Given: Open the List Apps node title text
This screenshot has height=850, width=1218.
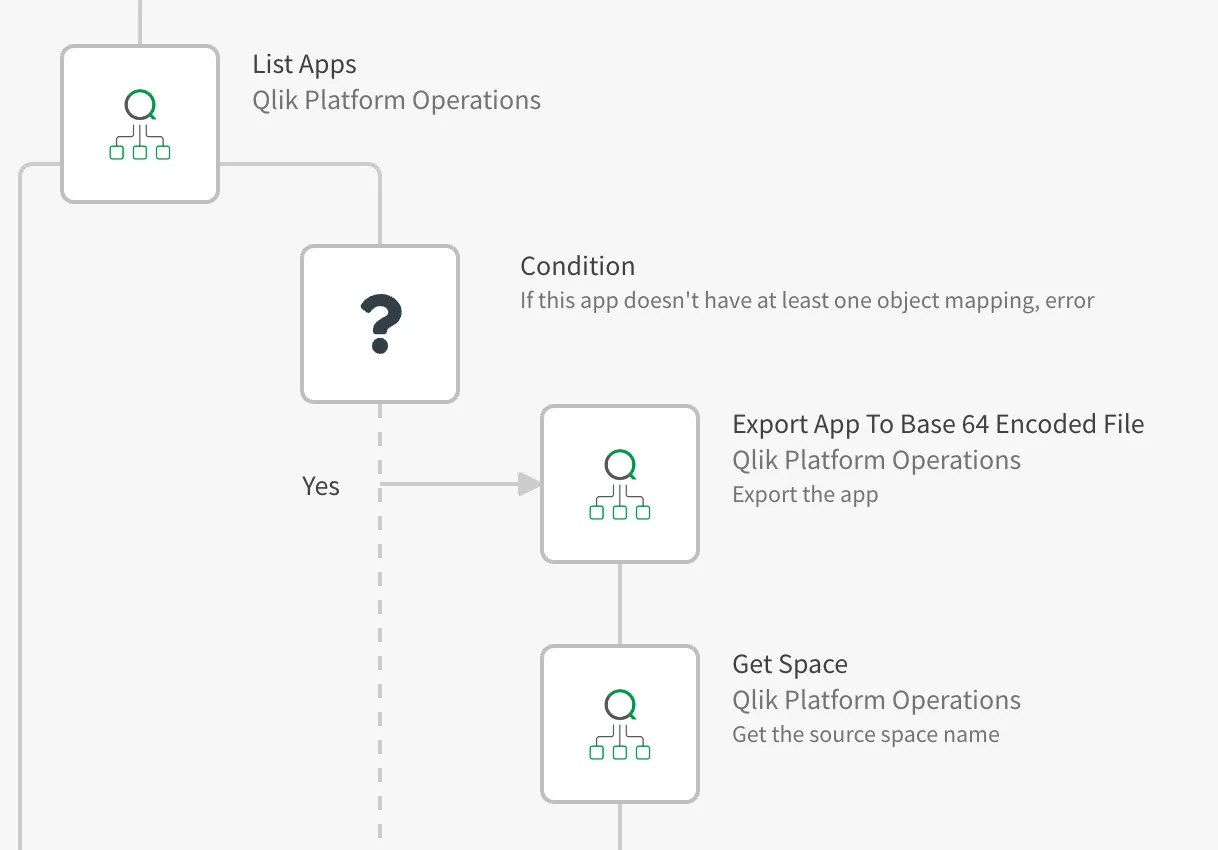Looking at the screenshot, I should point(303,64).
